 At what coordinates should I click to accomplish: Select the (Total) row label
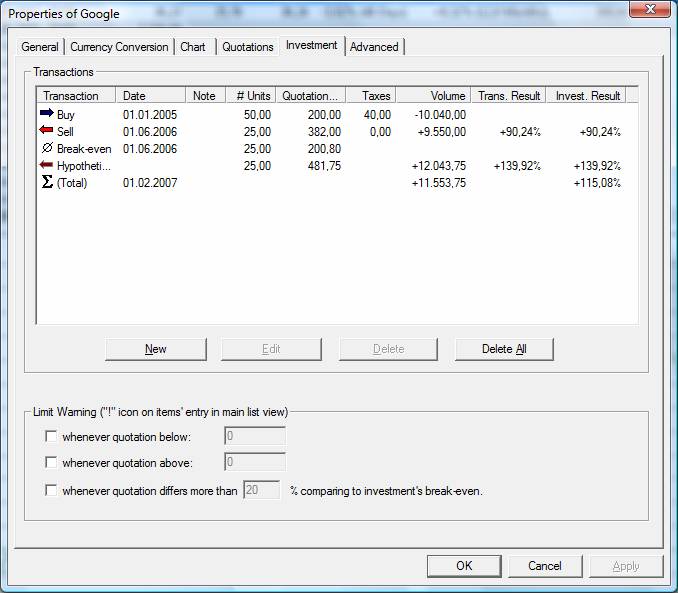click(72, 183)
